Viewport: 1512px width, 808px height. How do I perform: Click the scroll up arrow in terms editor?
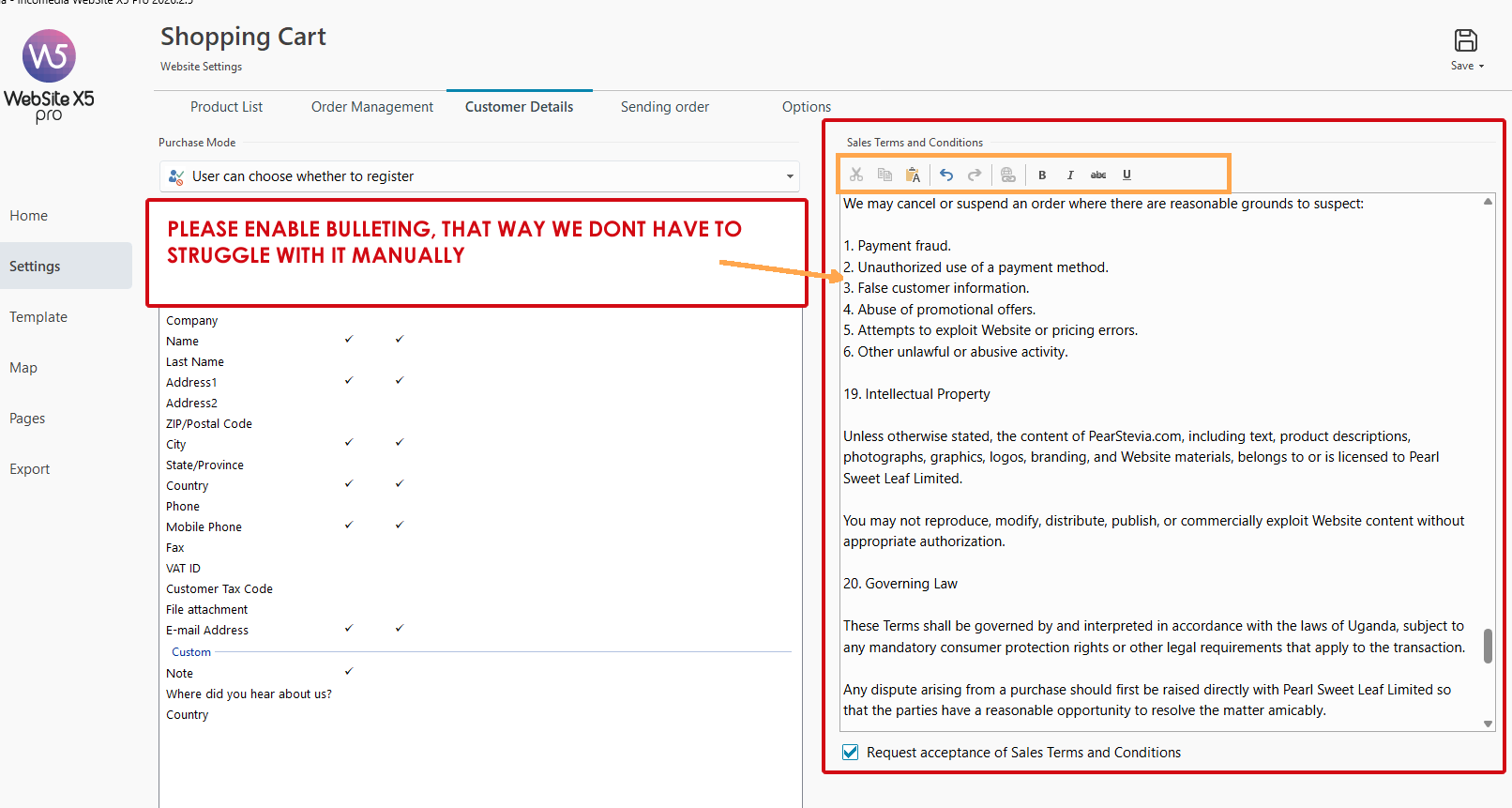point(1488,202)
